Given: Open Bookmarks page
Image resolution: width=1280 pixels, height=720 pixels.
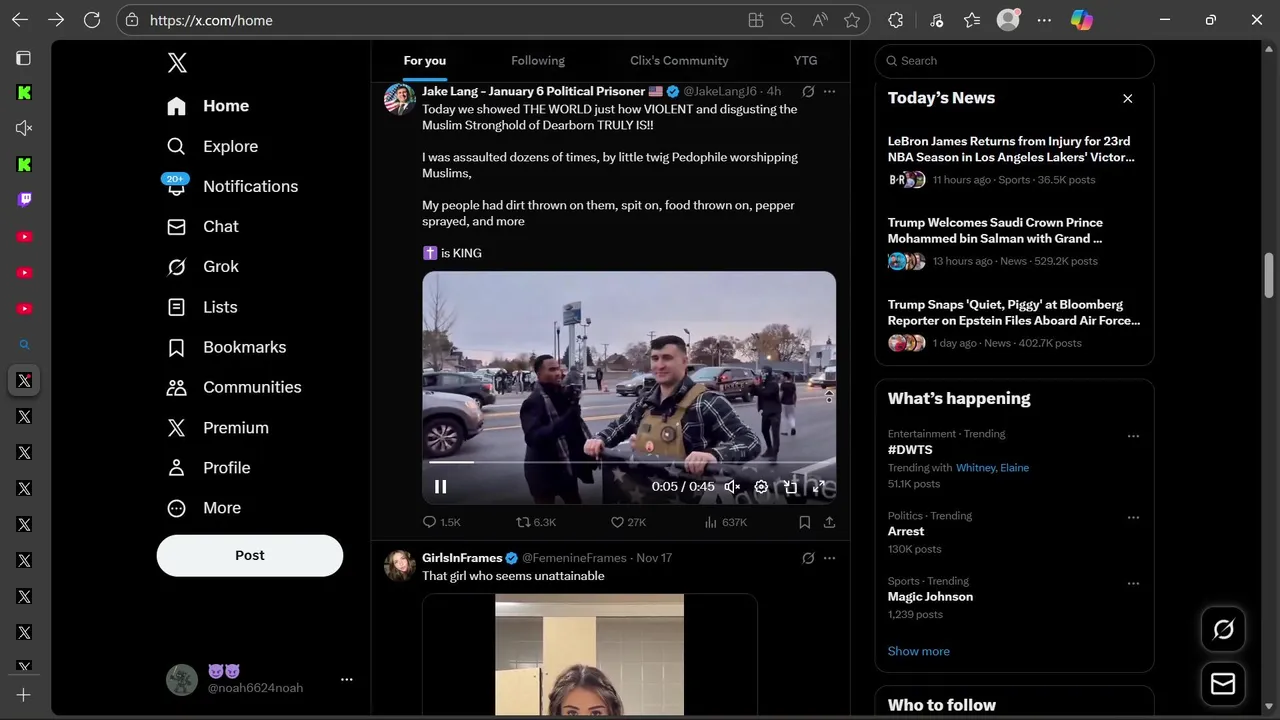Looking at the screenshot, I should 226,347.
